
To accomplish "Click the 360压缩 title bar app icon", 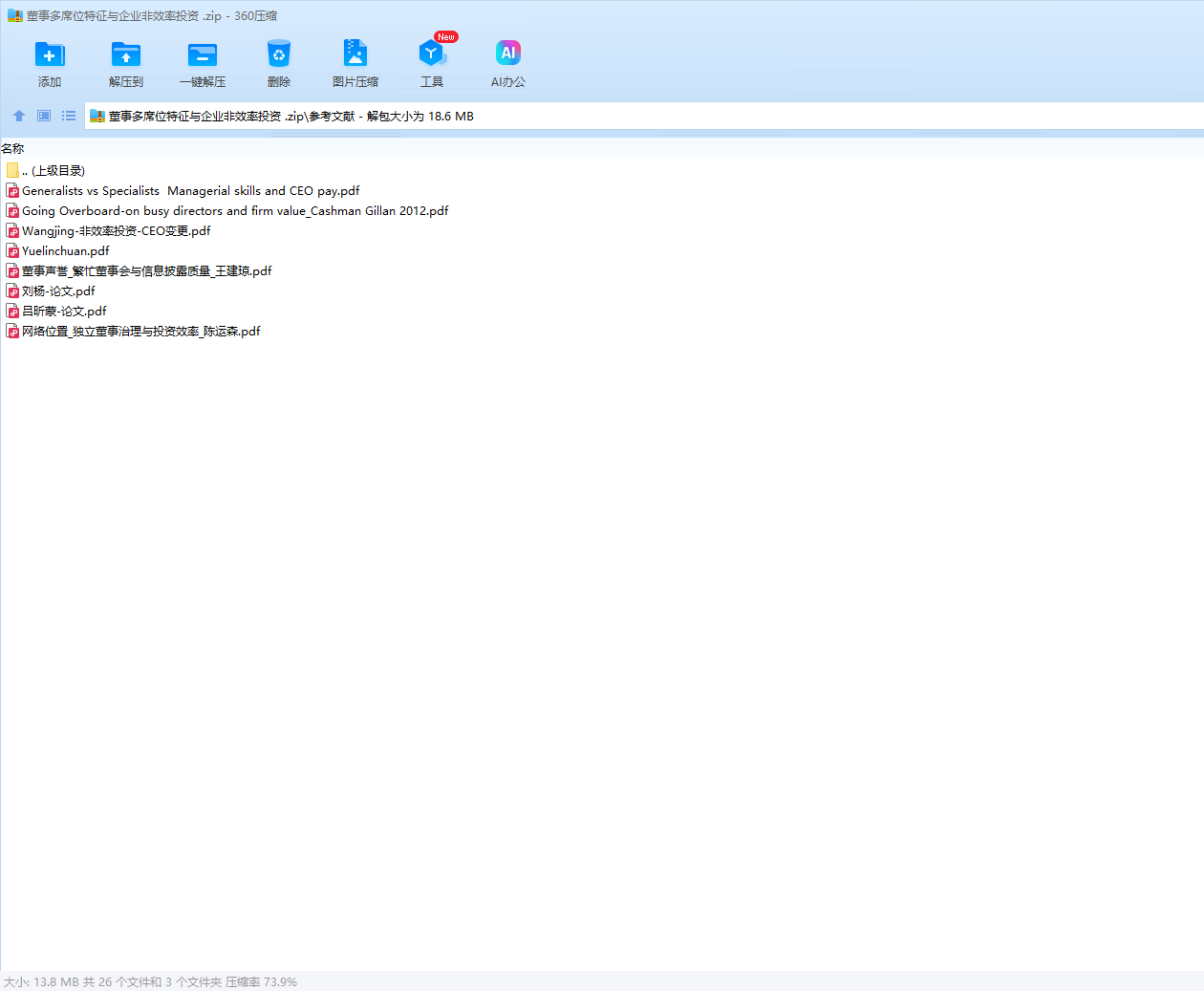I will coord(14,16).
